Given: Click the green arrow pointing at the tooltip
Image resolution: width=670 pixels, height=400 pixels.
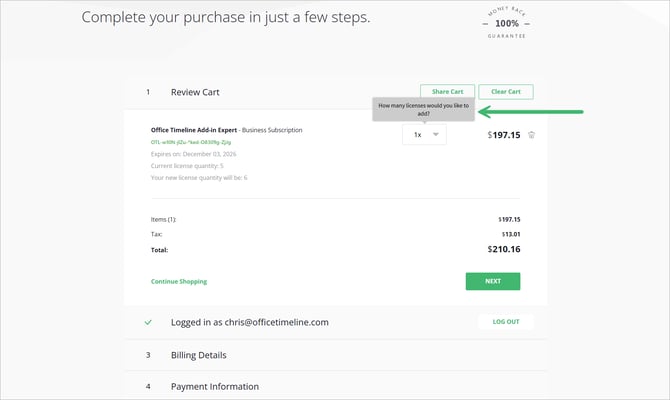Looking at the screenshot, I should tap(530, 111).
